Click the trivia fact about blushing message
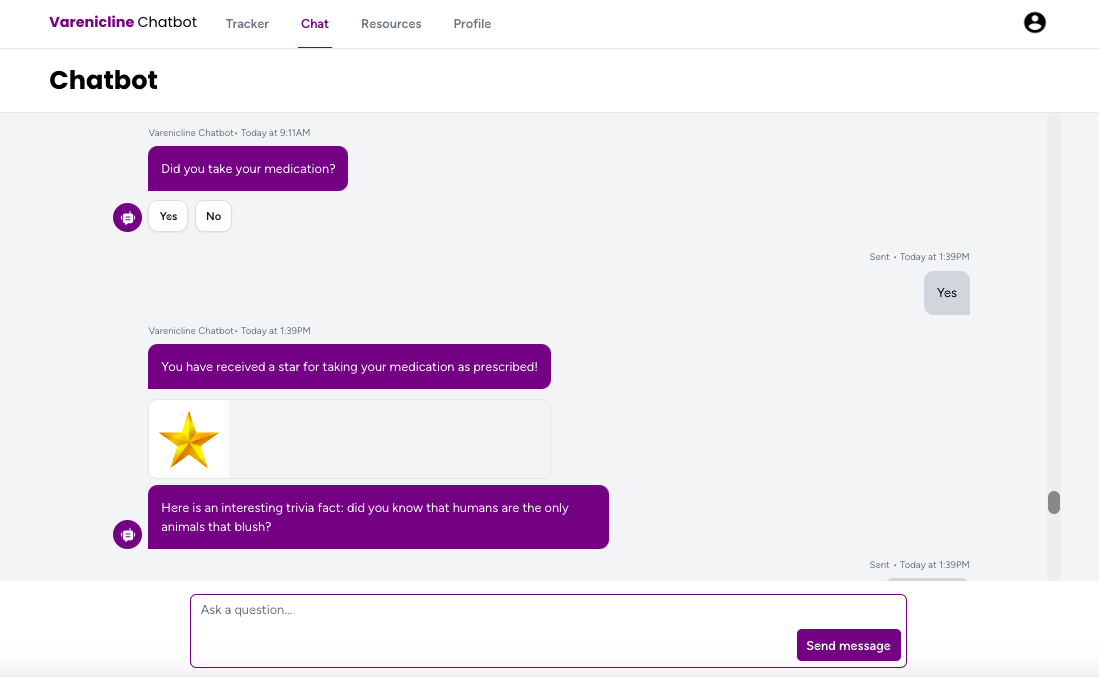This screenshot has width=1099, height=677. pos(378,517)
